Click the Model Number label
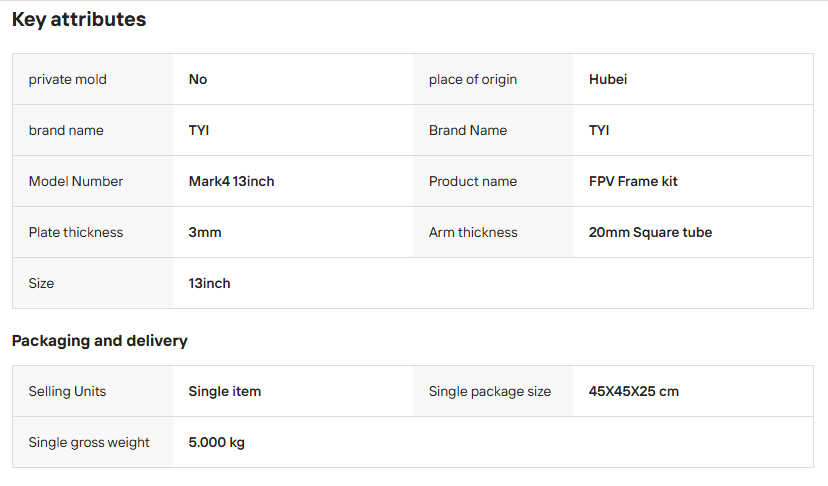 tap(76, 181)
